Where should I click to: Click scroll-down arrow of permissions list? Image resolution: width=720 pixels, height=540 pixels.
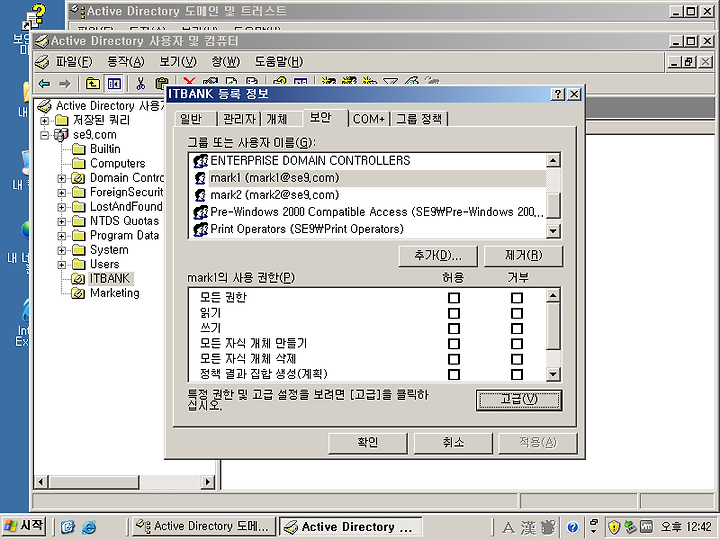tap(553, 375)
